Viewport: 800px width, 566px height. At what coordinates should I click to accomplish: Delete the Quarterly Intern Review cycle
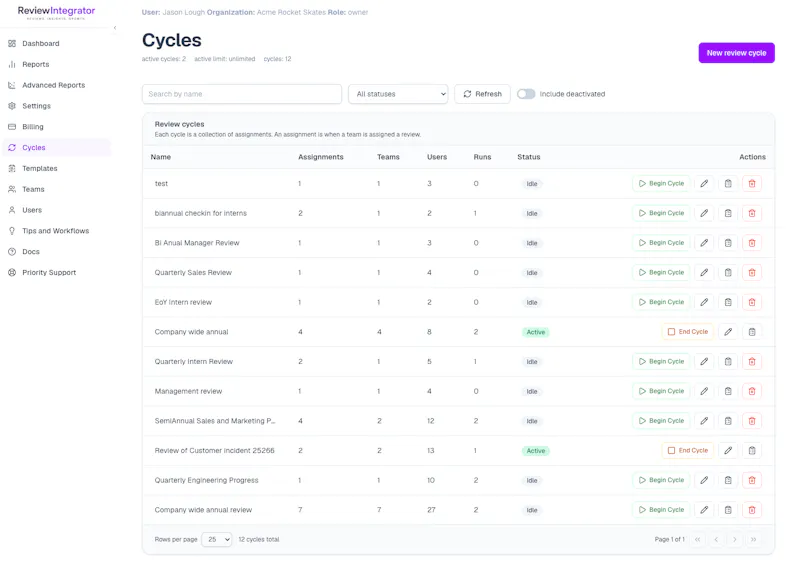pyautogui.click(x=752, y=361)
